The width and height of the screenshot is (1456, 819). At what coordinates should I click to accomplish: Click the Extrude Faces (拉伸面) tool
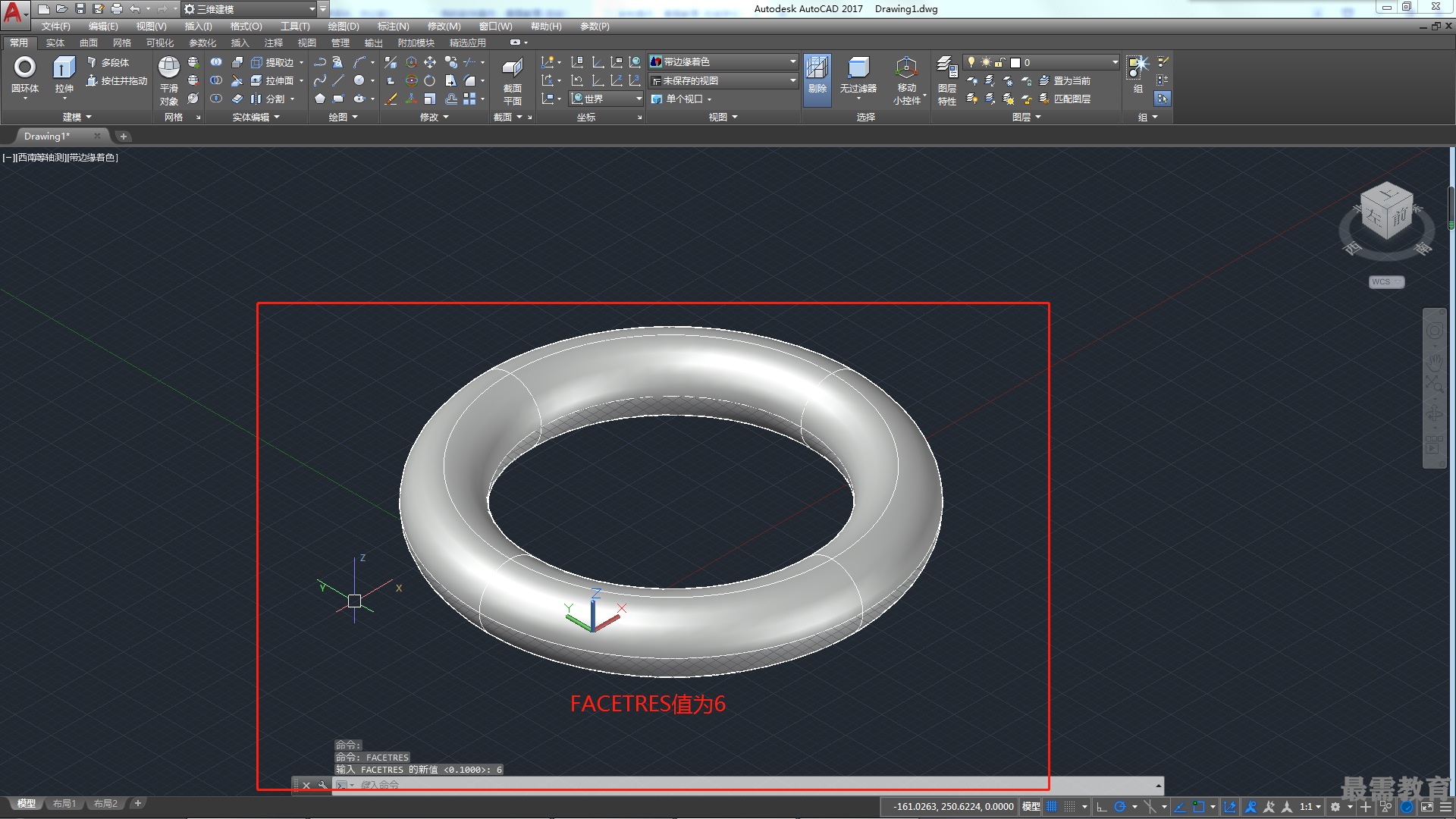click(x=272, y=80)
